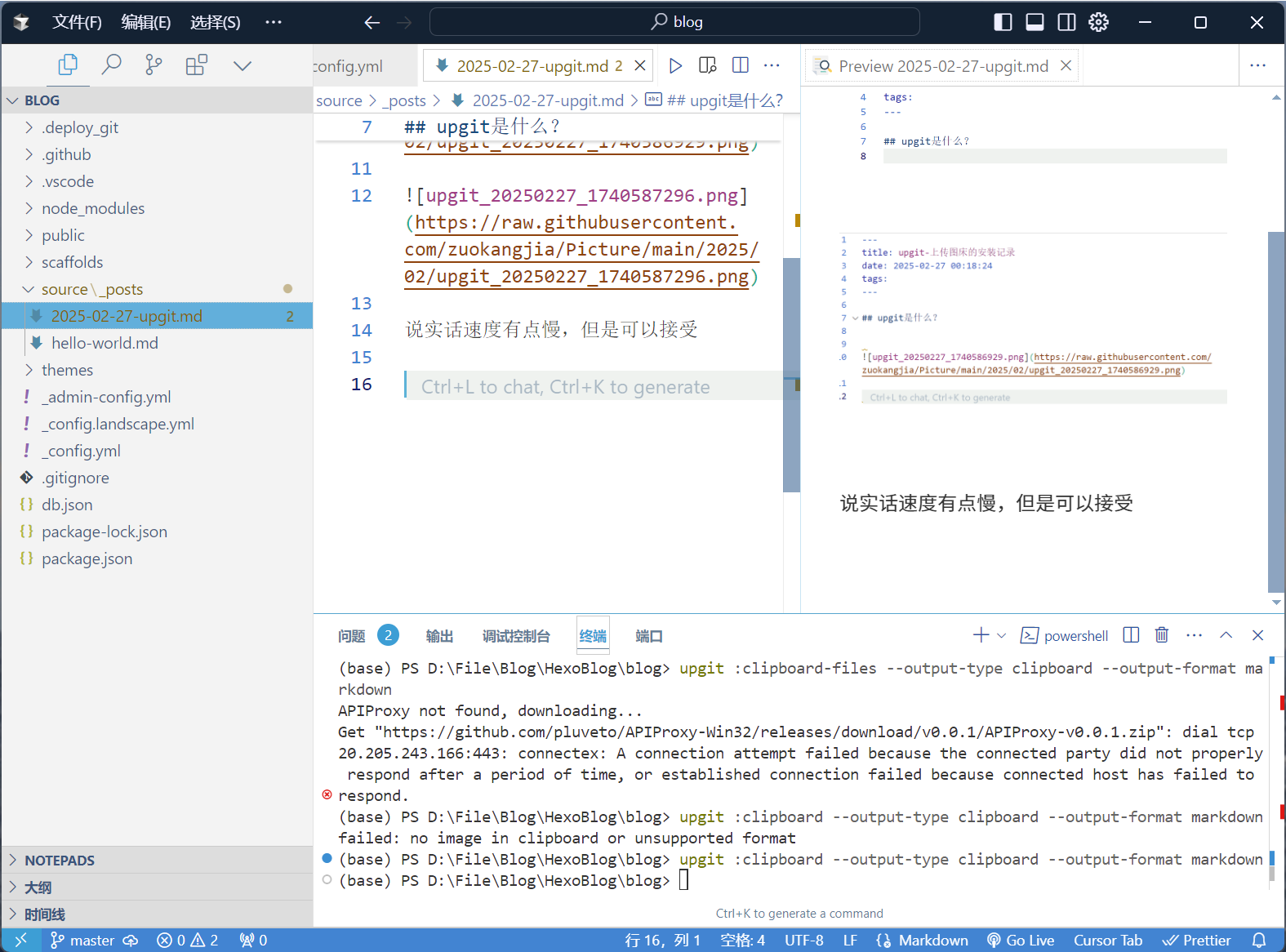The width and height of the screenshot is (1286, 952).
Task: Expand the themes folder
Action: coord(157,370)
